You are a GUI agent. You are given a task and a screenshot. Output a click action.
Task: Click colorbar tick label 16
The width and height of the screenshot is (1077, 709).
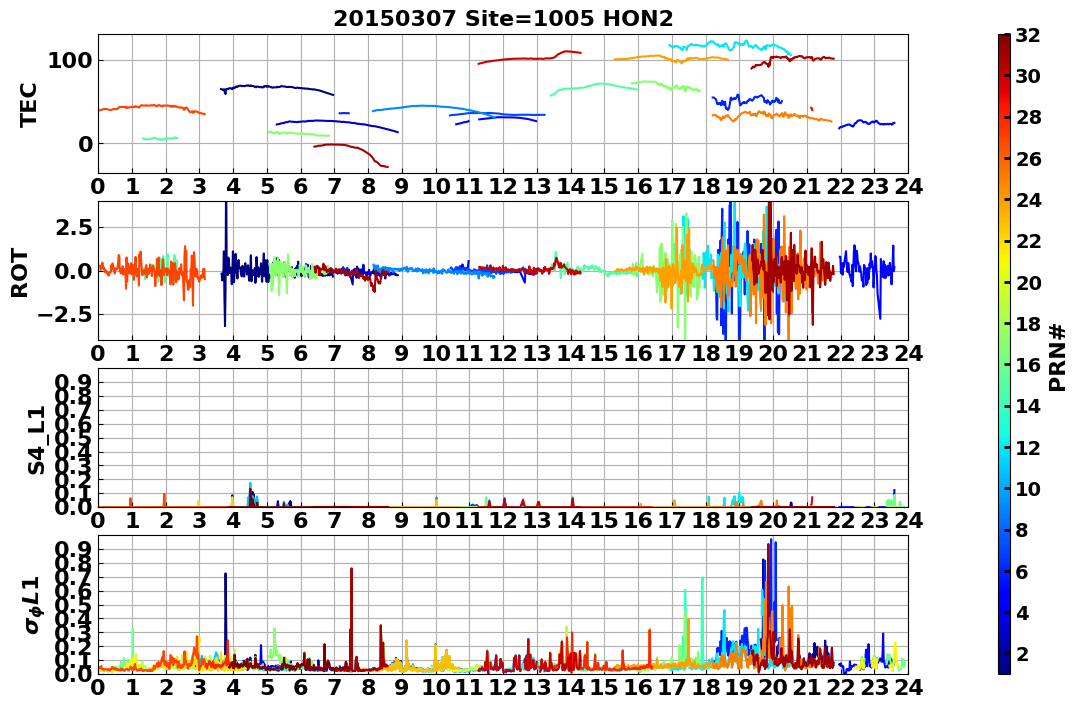[x=1028, y=365]
